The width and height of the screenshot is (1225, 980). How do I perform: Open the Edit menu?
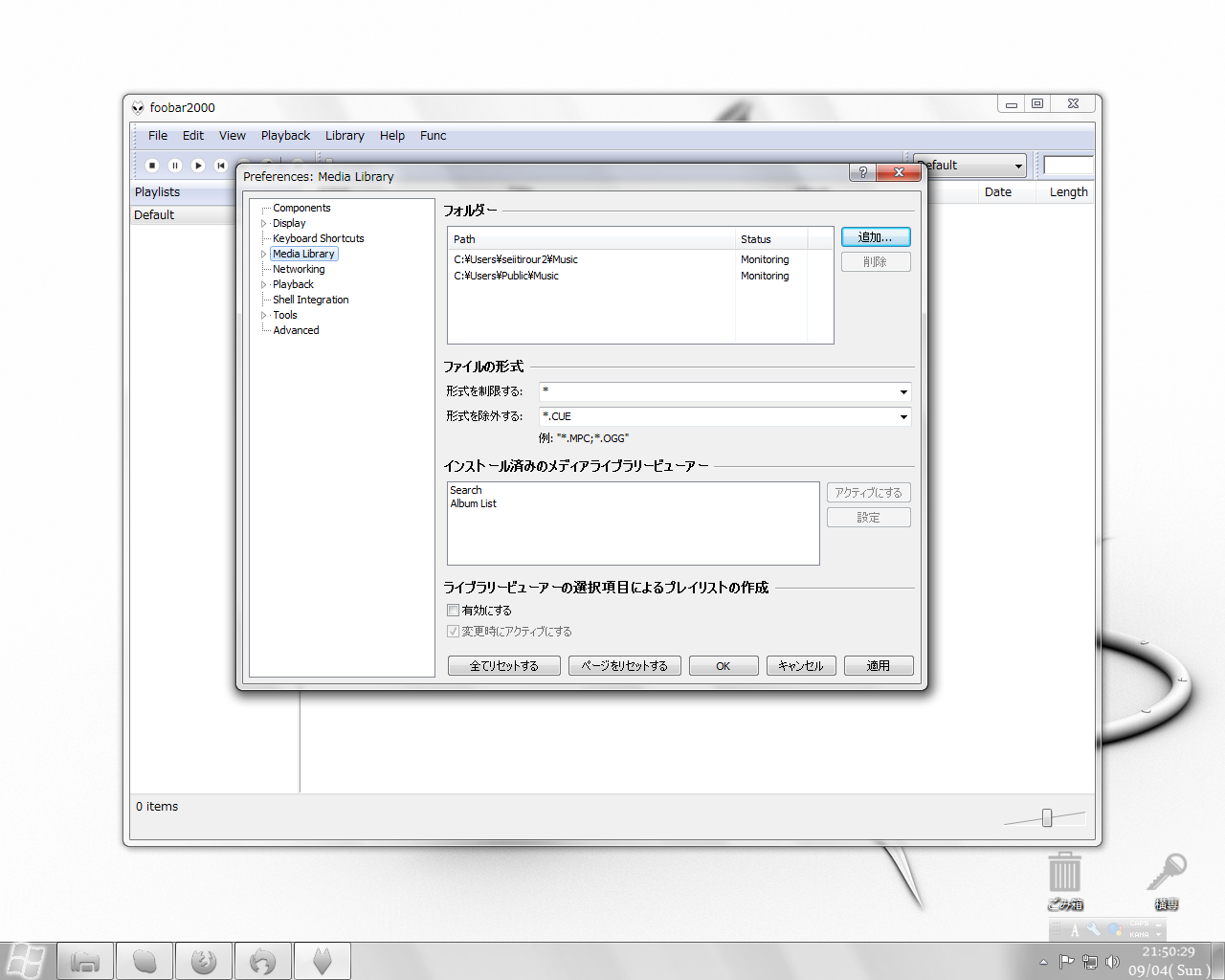tap(193, 136)
